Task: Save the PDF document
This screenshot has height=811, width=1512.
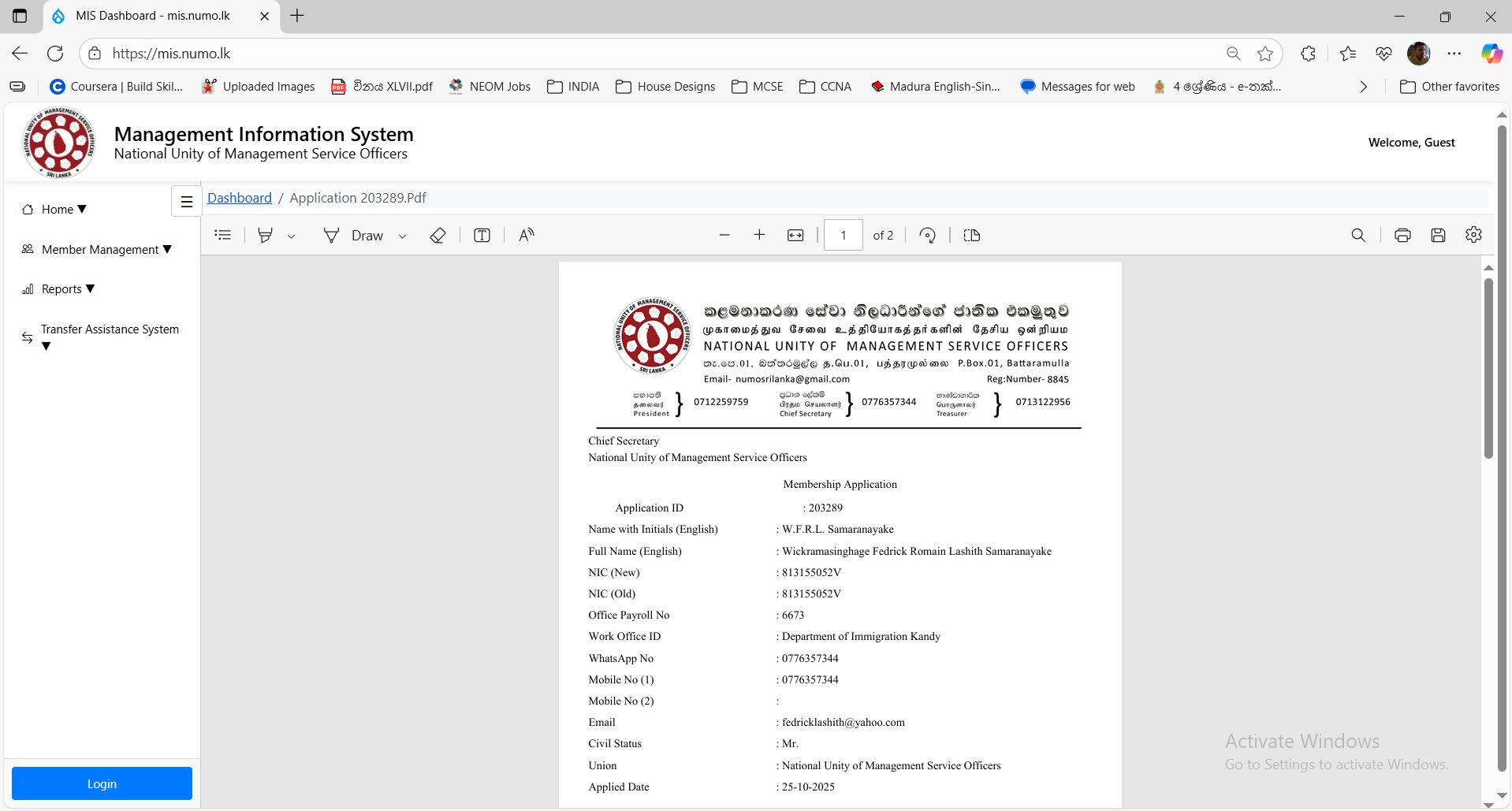Action: tap(1438, 235)
